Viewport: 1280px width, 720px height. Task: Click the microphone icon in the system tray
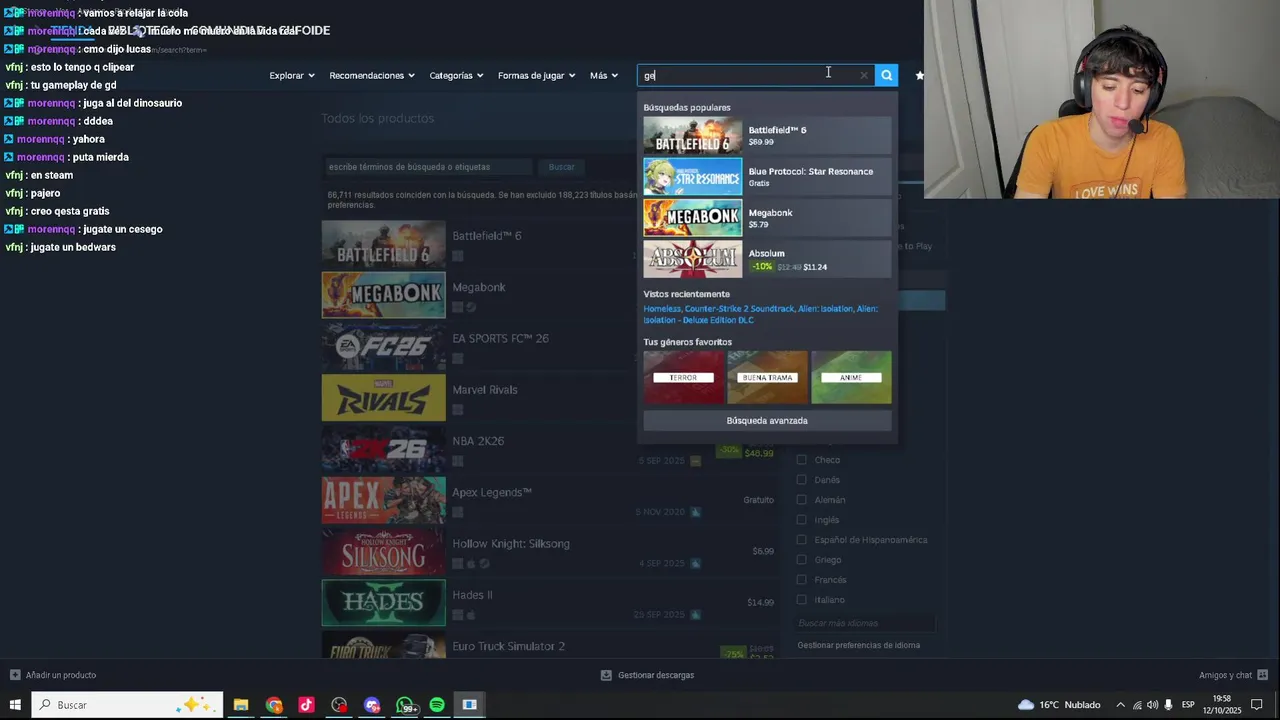(1168, 705)
